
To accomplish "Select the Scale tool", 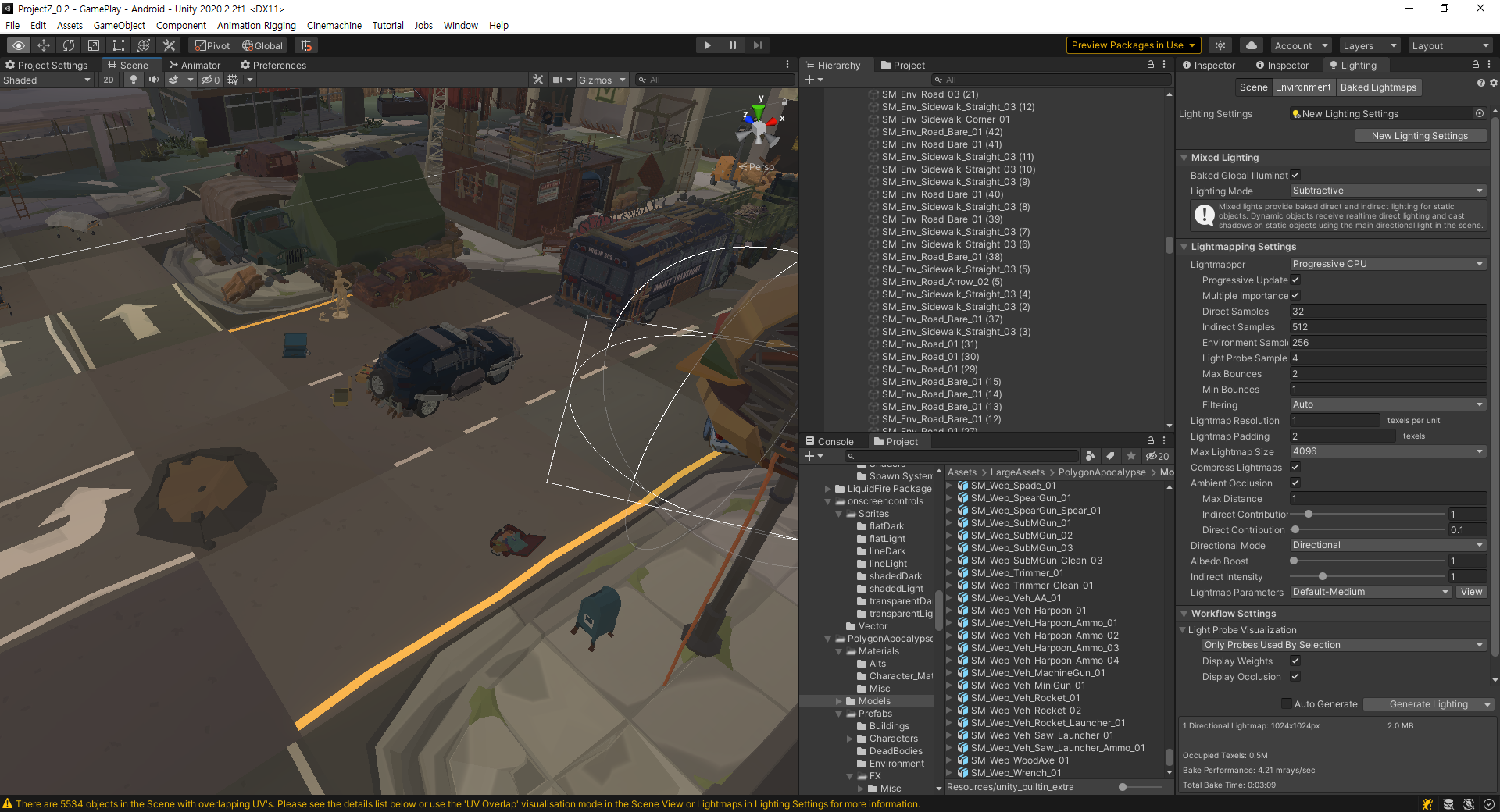I will 93,45.
